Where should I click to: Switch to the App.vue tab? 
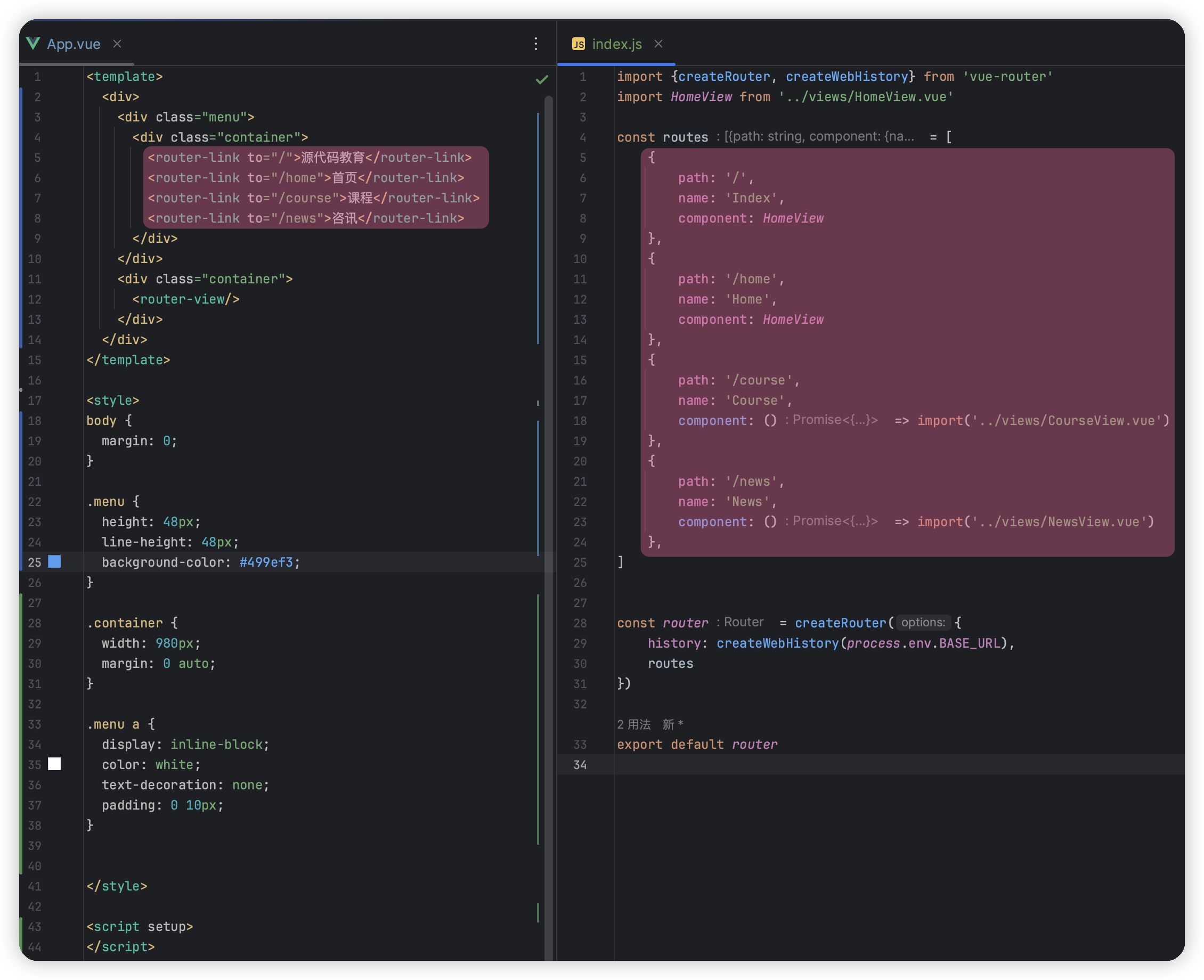tap(74, 44)
